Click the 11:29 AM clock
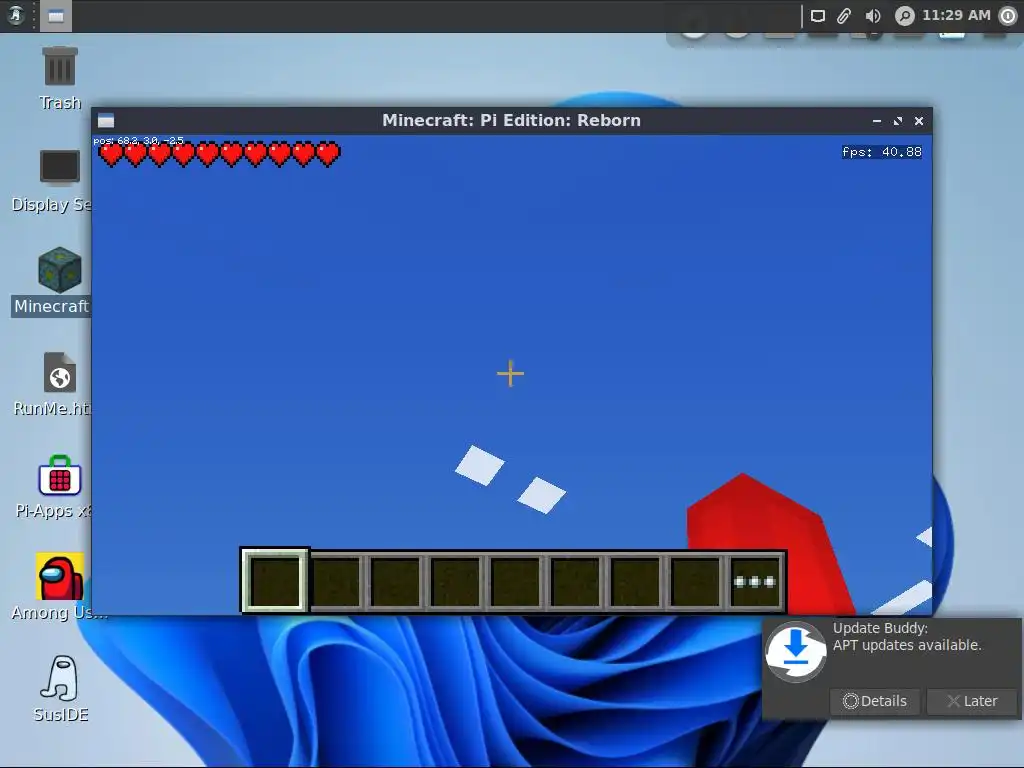The image size is (1024, 768). (956, 15)
